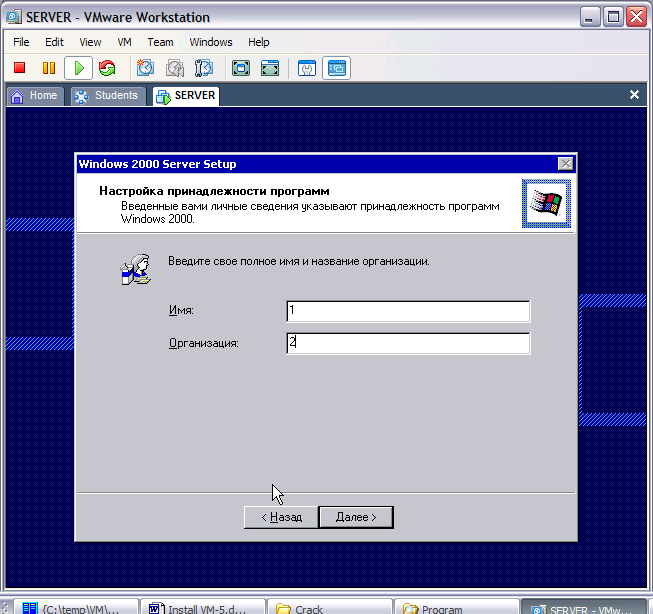The image size is (653, 614).
Task: Click the VMware title bar application icon
Action: pos(14,17)
